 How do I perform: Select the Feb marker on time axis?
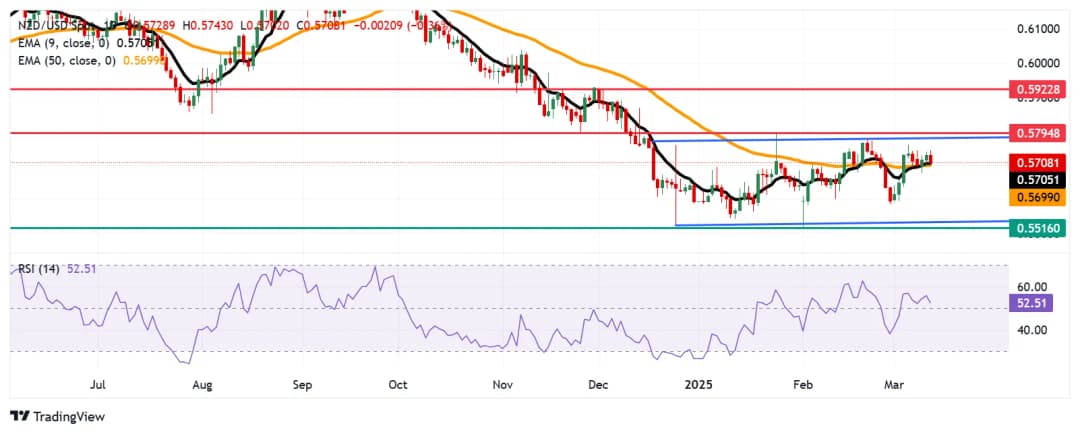pyautogui.click(x=802, y=383)
